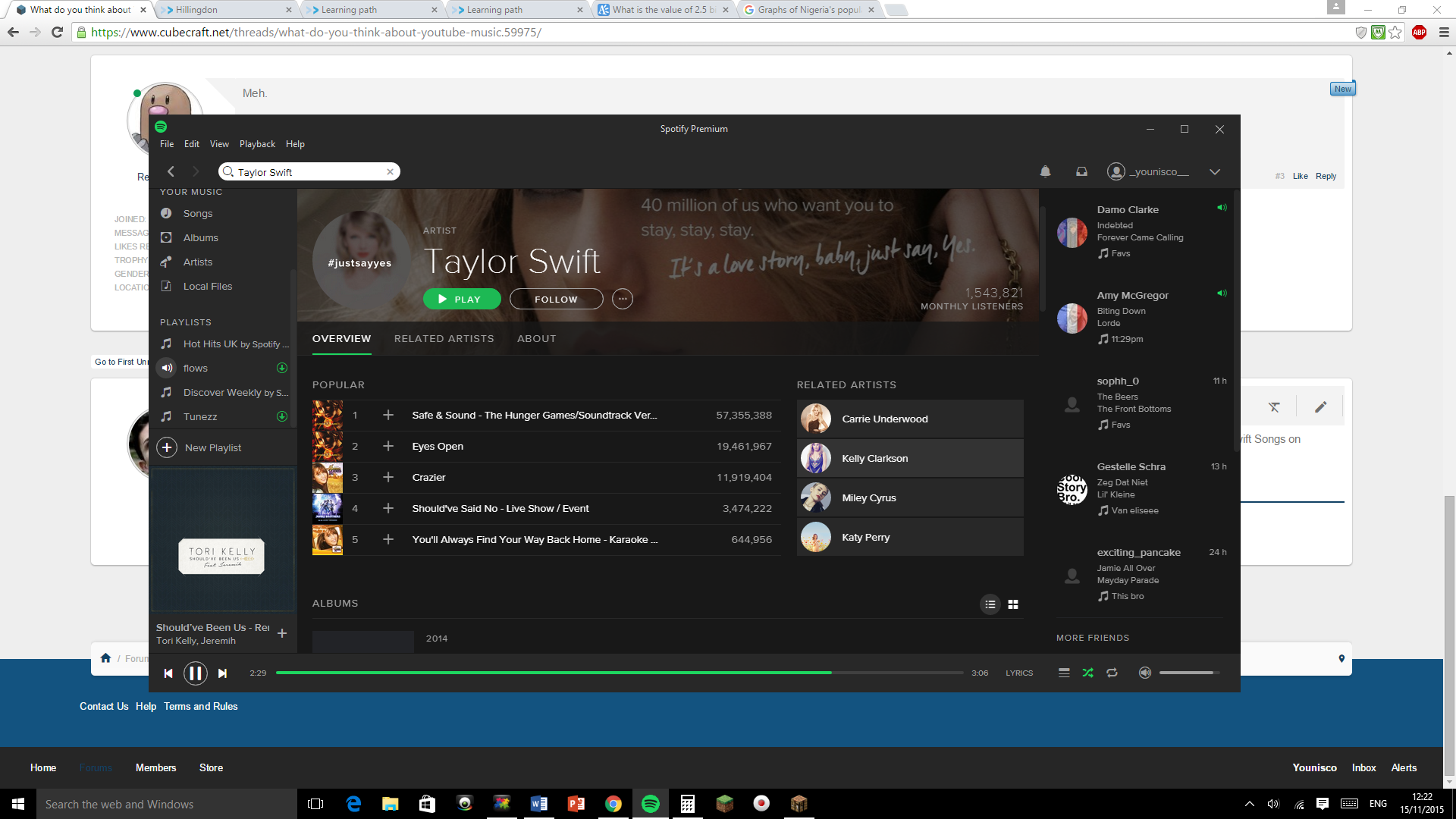Open Artists in Your Music

[197, 262]
